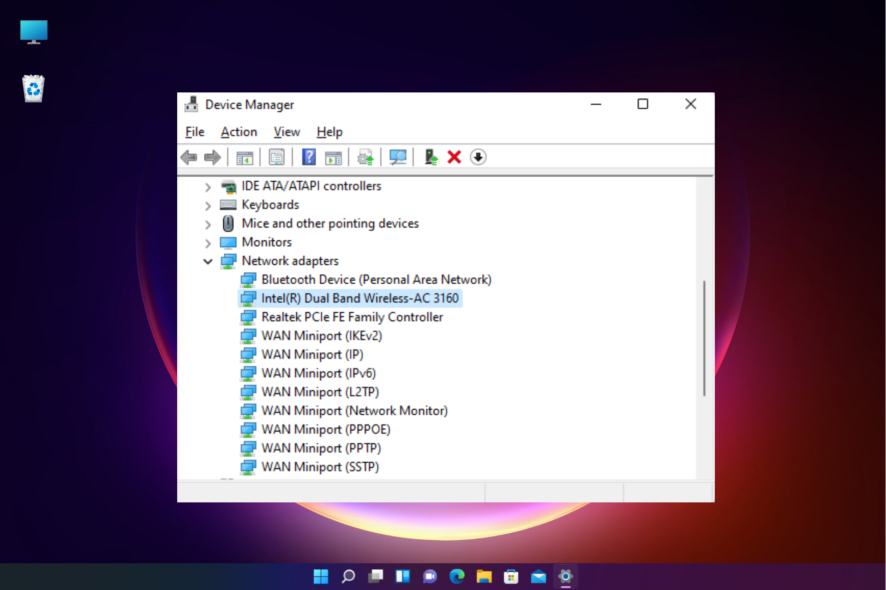This screenshot has height=590, width=886.
Task: Select WAN Miniport (IKEv2)
Action: [322, 335]
